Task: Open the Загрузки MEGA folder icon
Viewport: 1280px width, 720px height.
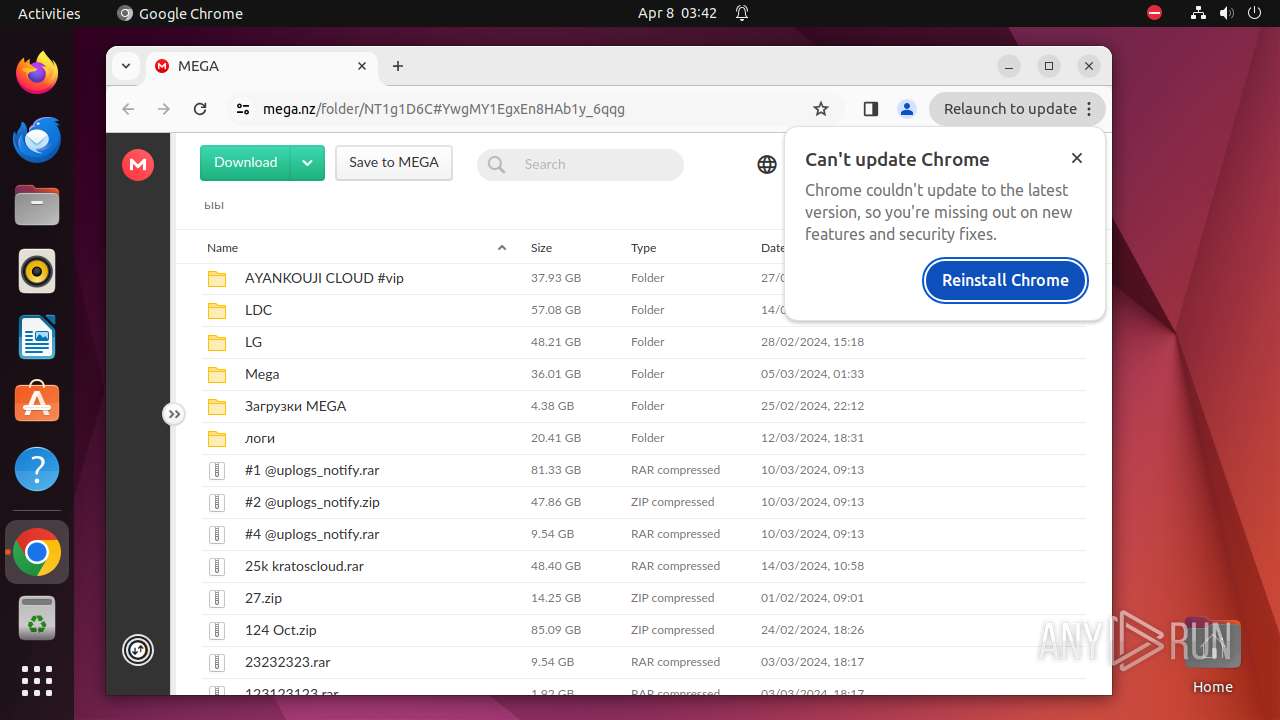Action: tap(217, 406)
